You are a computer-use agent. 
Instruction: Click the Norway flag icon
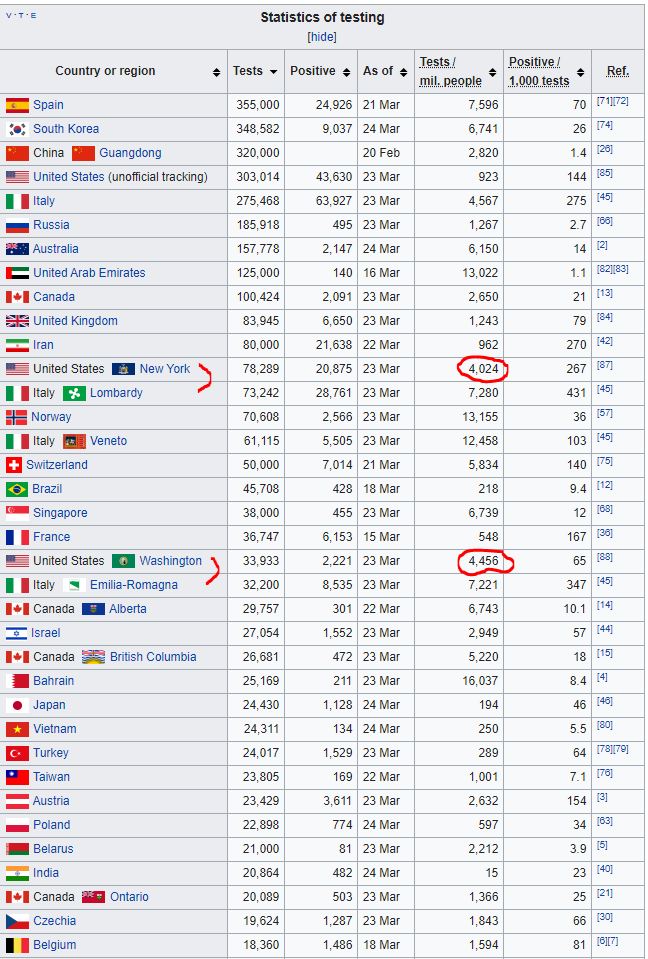coord(17,417)
